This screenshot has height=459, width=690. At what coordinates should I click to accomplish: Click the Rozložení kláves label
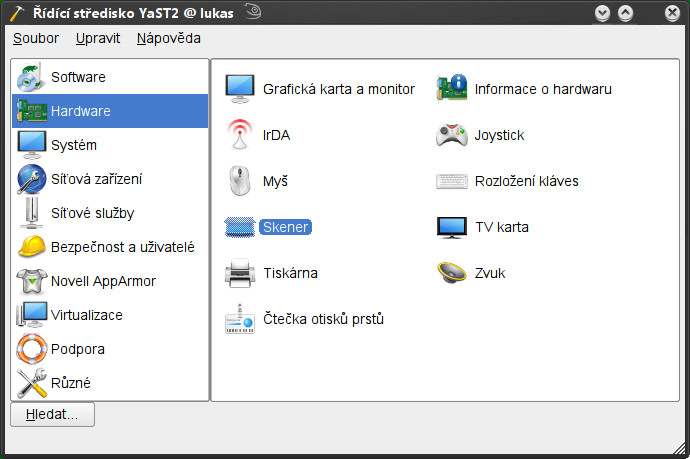527,181
